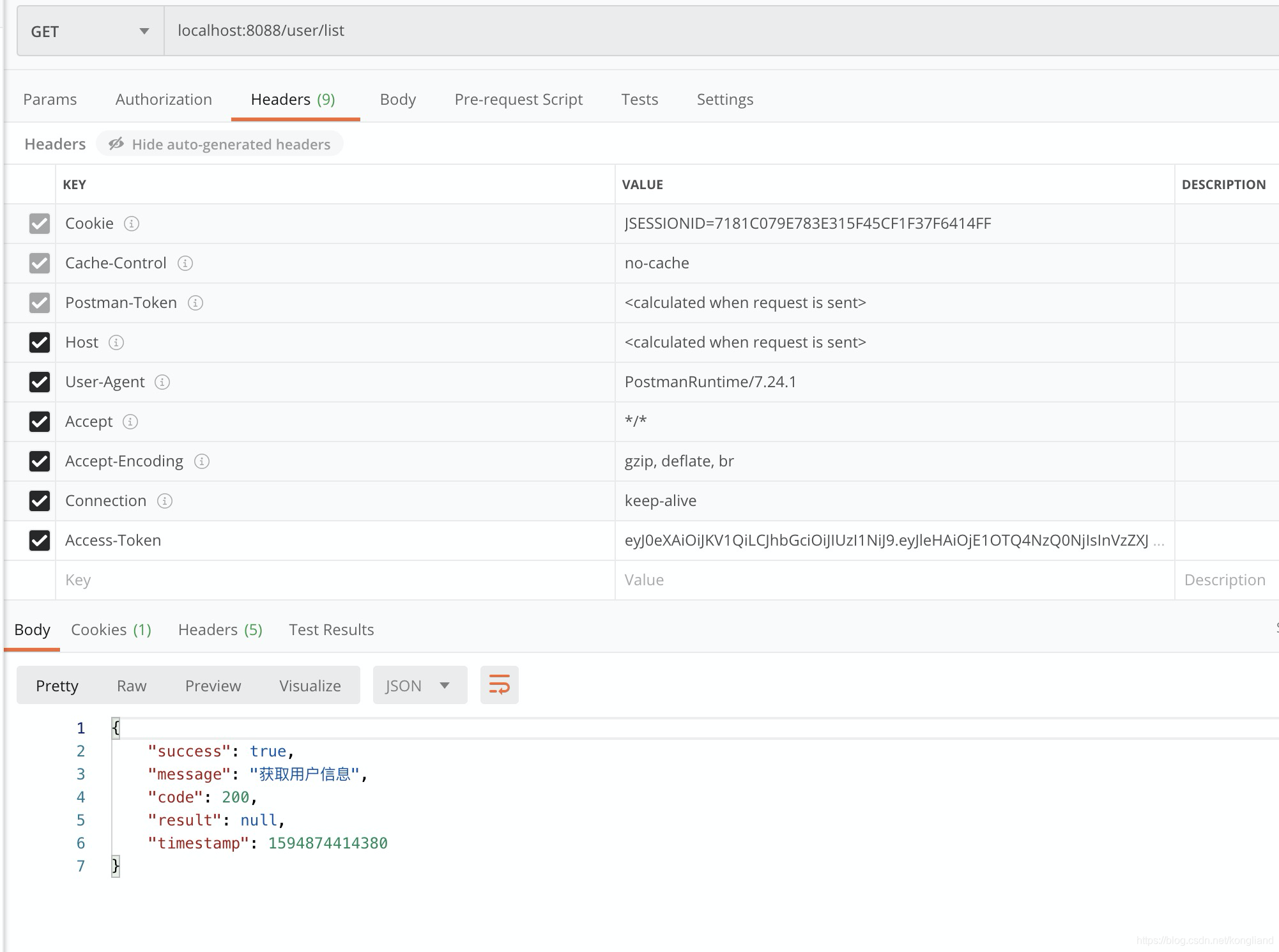The width and height of the screenshot is (1279, 952).
Task: Select the Pretty view button
Action: pos(57,686)
